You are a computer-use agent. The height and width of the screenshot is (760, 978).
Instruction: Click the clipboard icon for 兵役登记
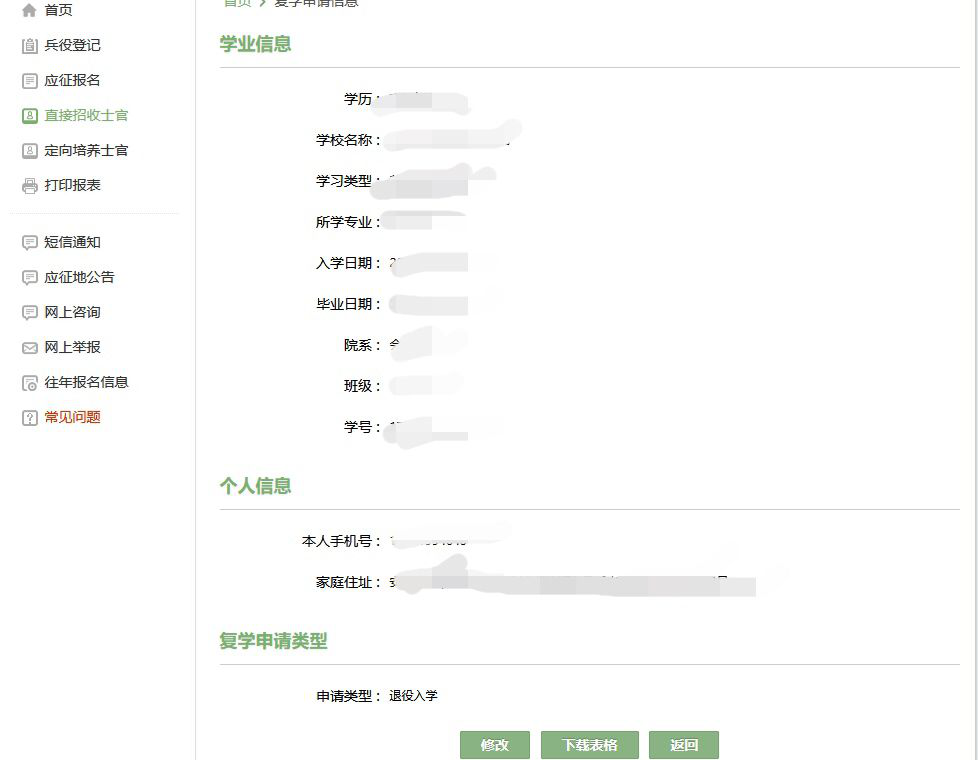tap(29, 45)
